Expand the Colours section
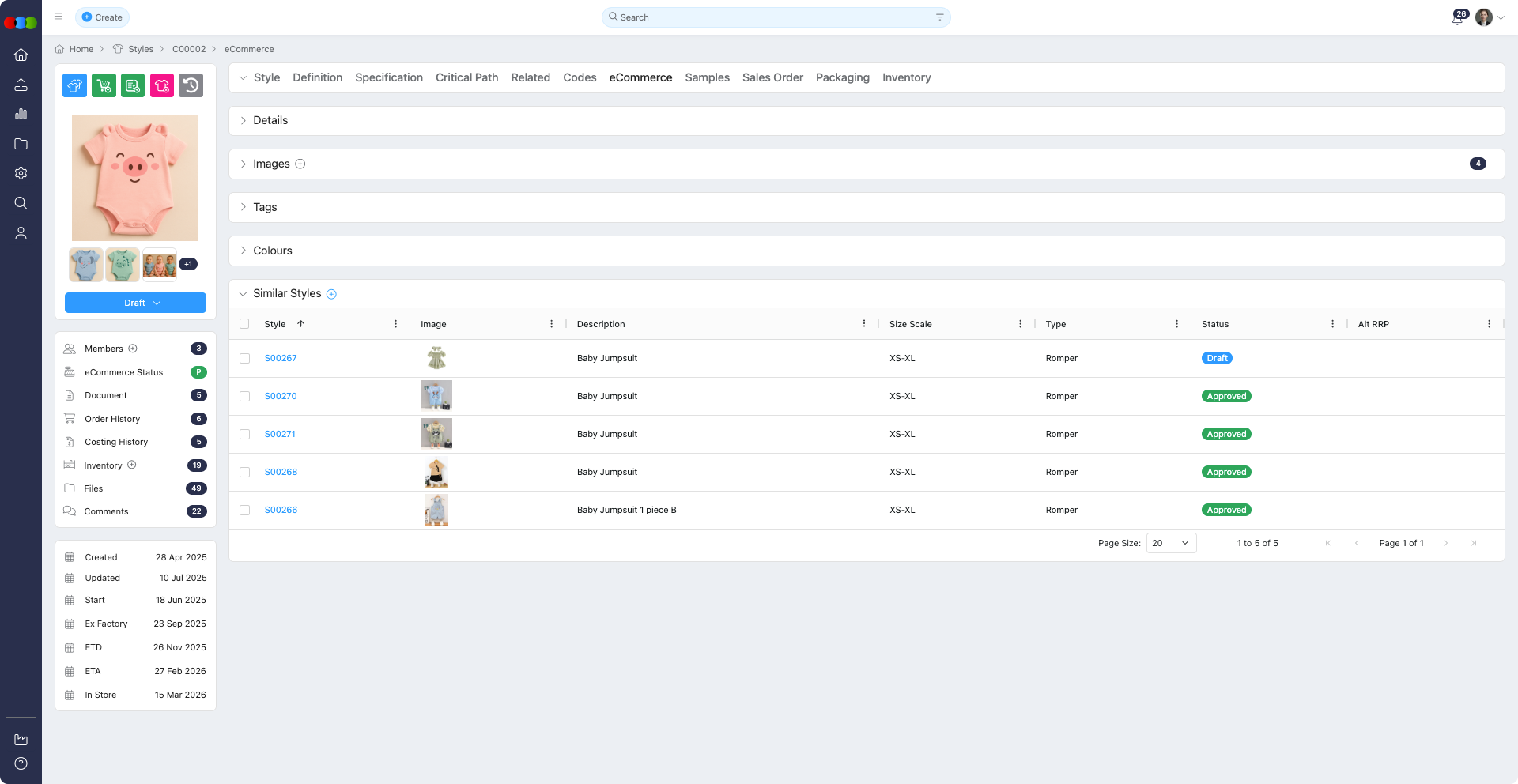 point(273,251)
